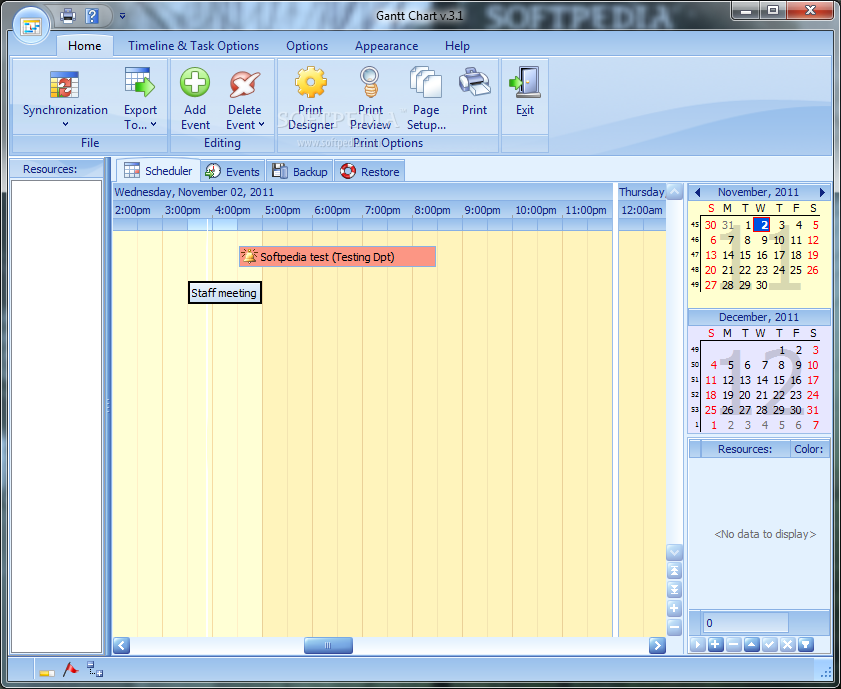This screenshot has height=689, width=841.
Task: Click the zoom out minus button
Action: [x=674, y=627]
